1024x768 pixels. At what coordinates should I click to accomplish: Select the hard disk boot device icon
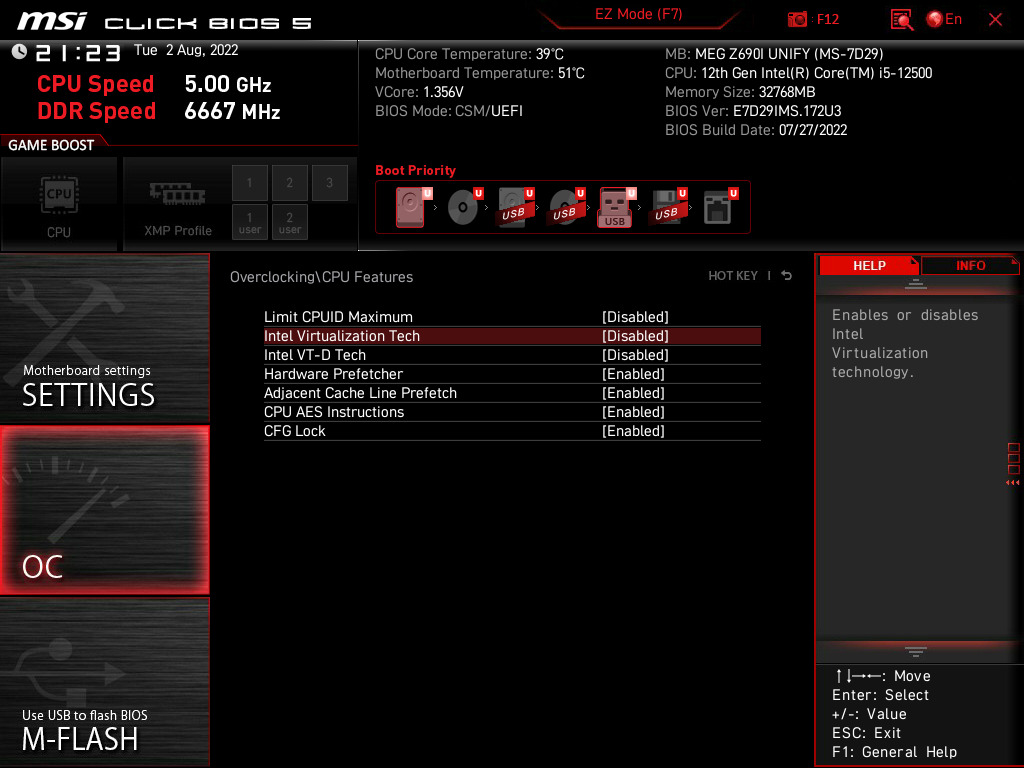tap(413, 207)
